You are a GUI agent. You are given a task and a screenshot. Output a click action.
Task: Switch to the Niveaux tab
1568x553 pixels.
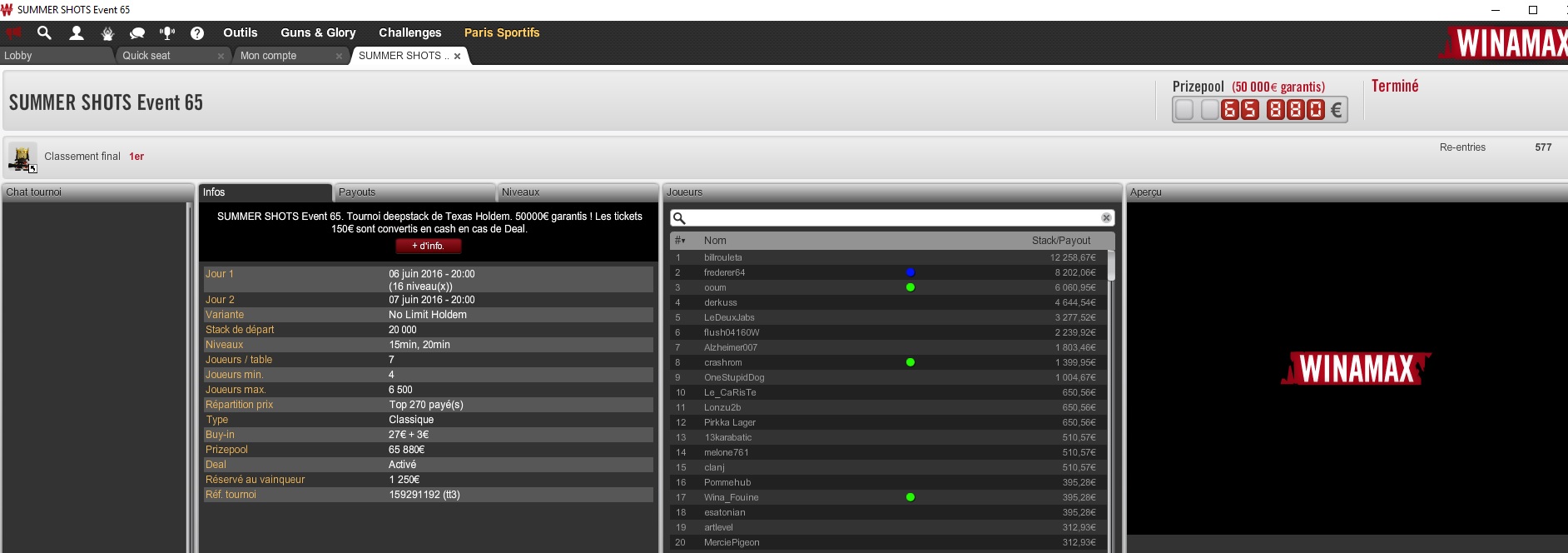coord(577,192)
